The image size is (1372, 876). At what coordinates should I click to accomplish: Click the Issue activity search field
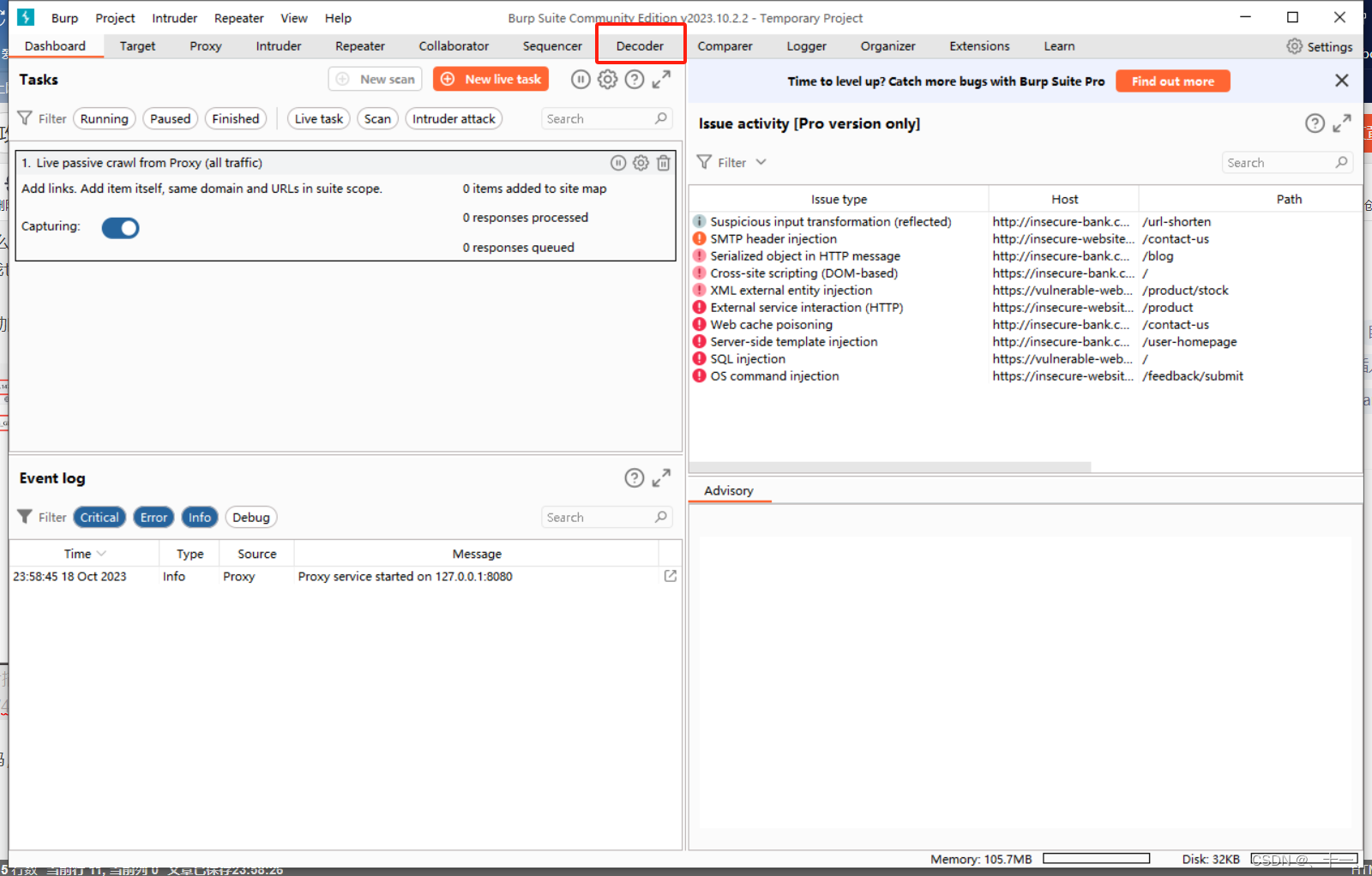coord(1288,163)
